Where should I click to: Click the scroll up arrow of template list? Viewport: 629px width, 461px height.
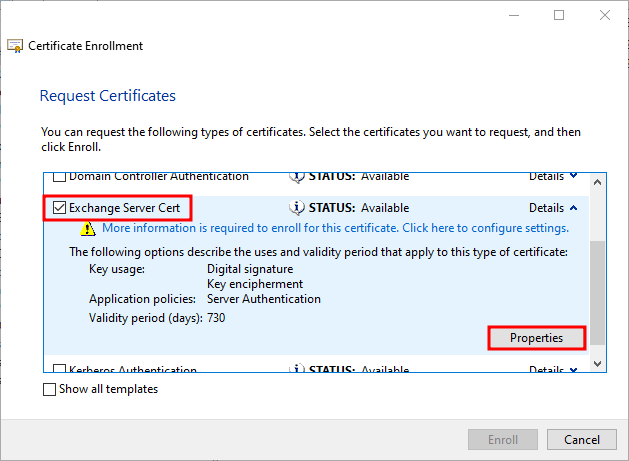(597, 182)
